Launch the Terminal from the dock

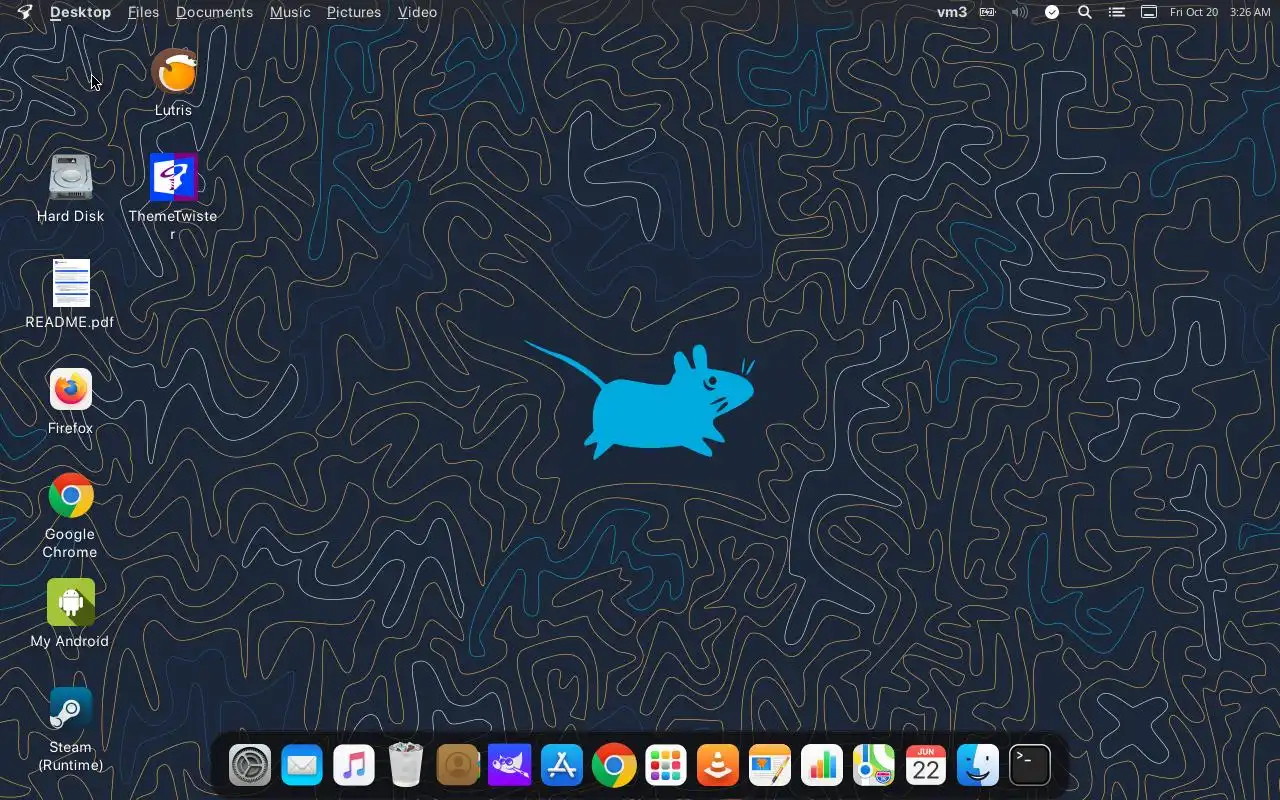1030,767
